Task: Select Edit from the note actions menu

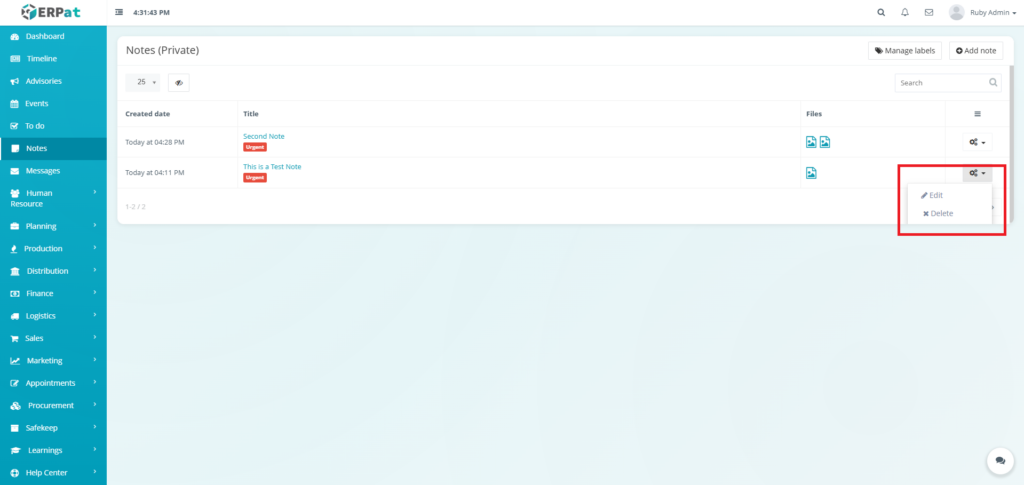Action: [x=932, y=195]
